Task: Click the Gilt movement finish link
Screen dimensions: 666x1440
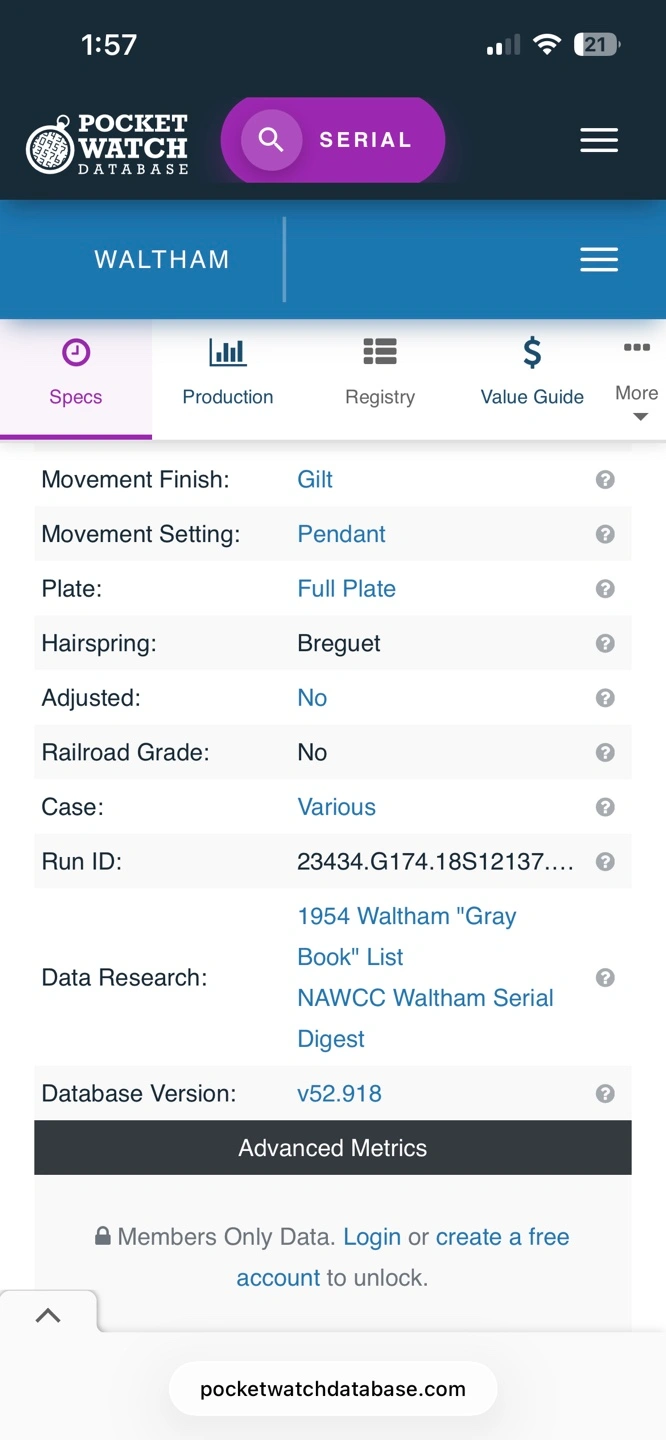Action: [x=315, y=480]
